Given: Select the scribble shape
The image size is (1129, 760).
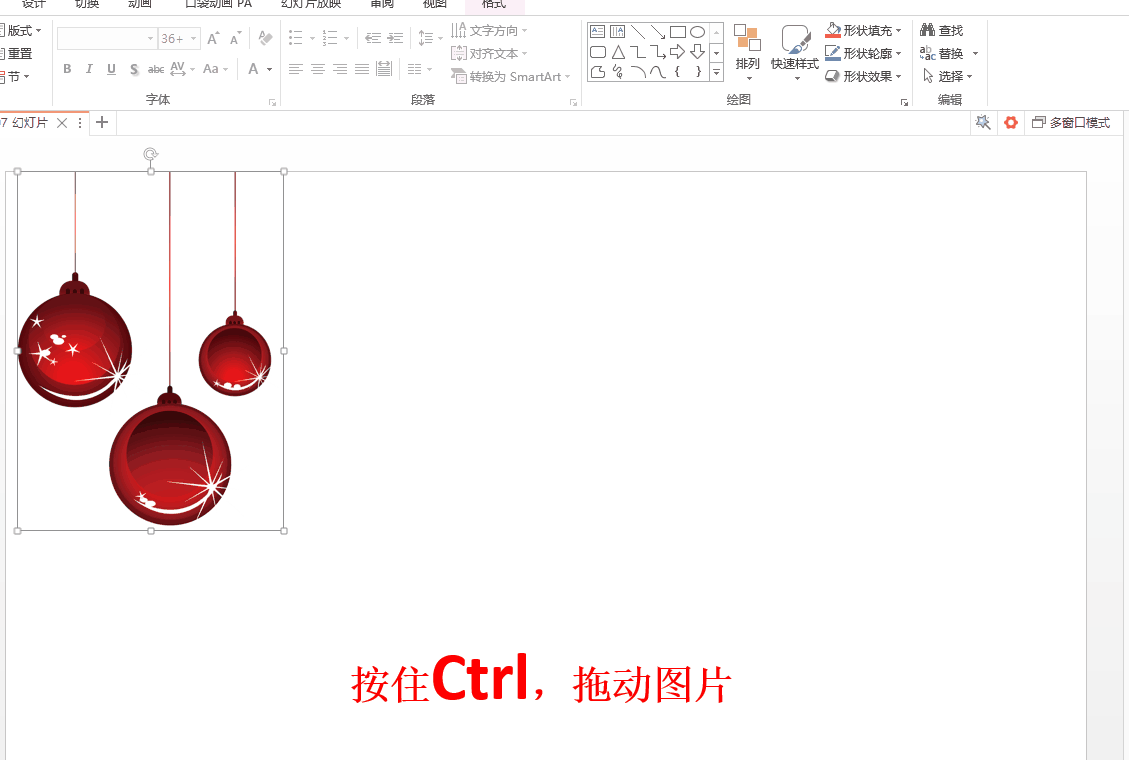Looking at the screenshot, I should coord(618,71).
